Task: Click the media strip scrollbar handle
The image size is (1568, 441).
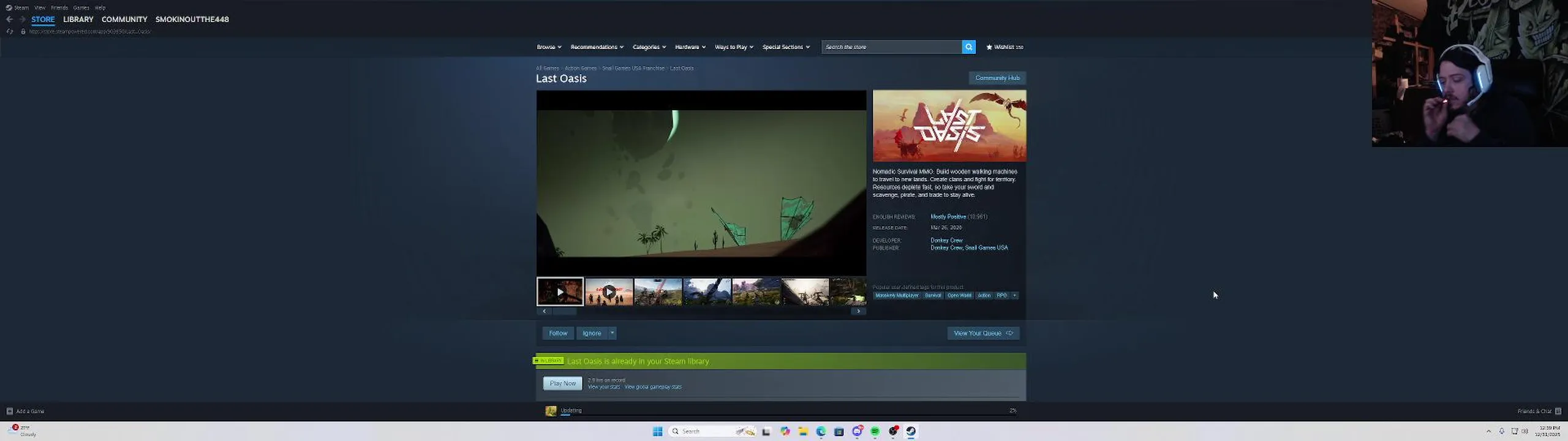Action: coord(565,311)
